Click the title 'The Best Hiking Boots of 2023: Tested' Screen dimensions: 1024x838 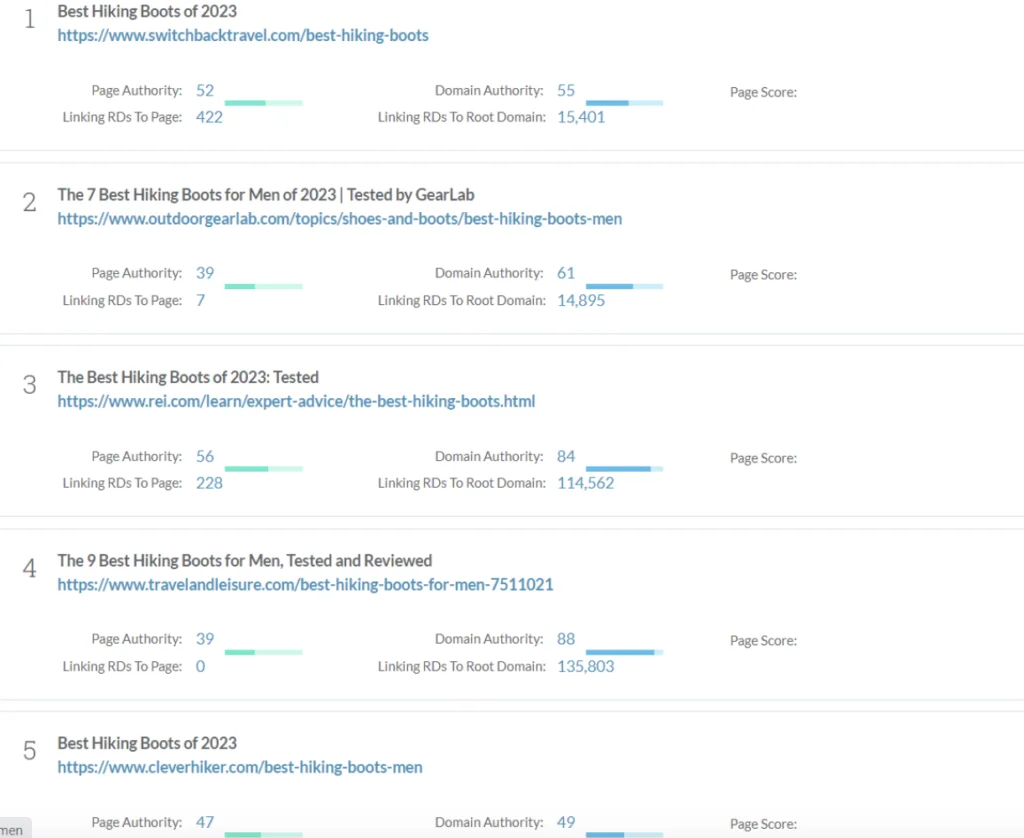(188, 378)
